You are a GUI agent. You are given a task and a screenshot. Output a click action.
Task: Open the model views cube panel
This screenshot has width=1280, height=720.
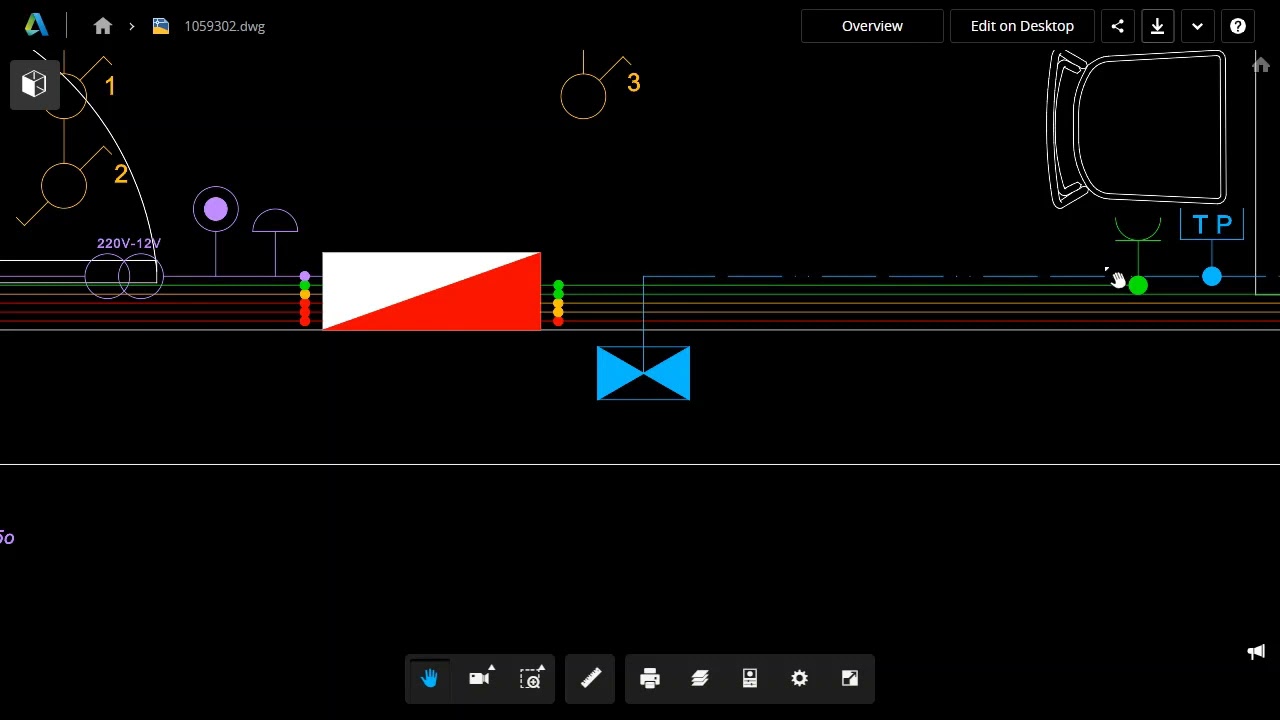tap(34, 84)
